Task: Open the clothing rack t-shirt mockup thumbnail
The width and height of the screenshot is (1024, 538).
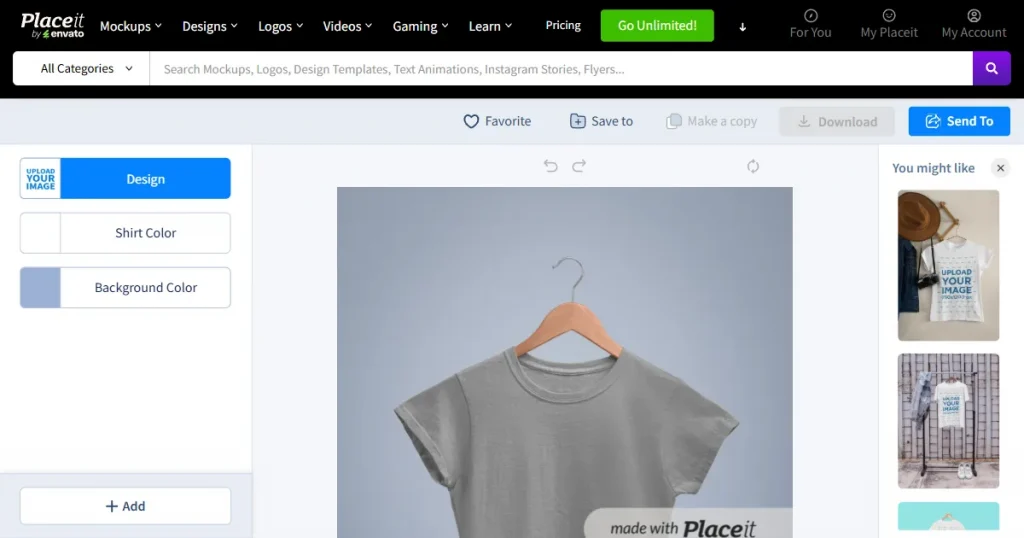Action: pyautogui.click(x=948, y=421)
